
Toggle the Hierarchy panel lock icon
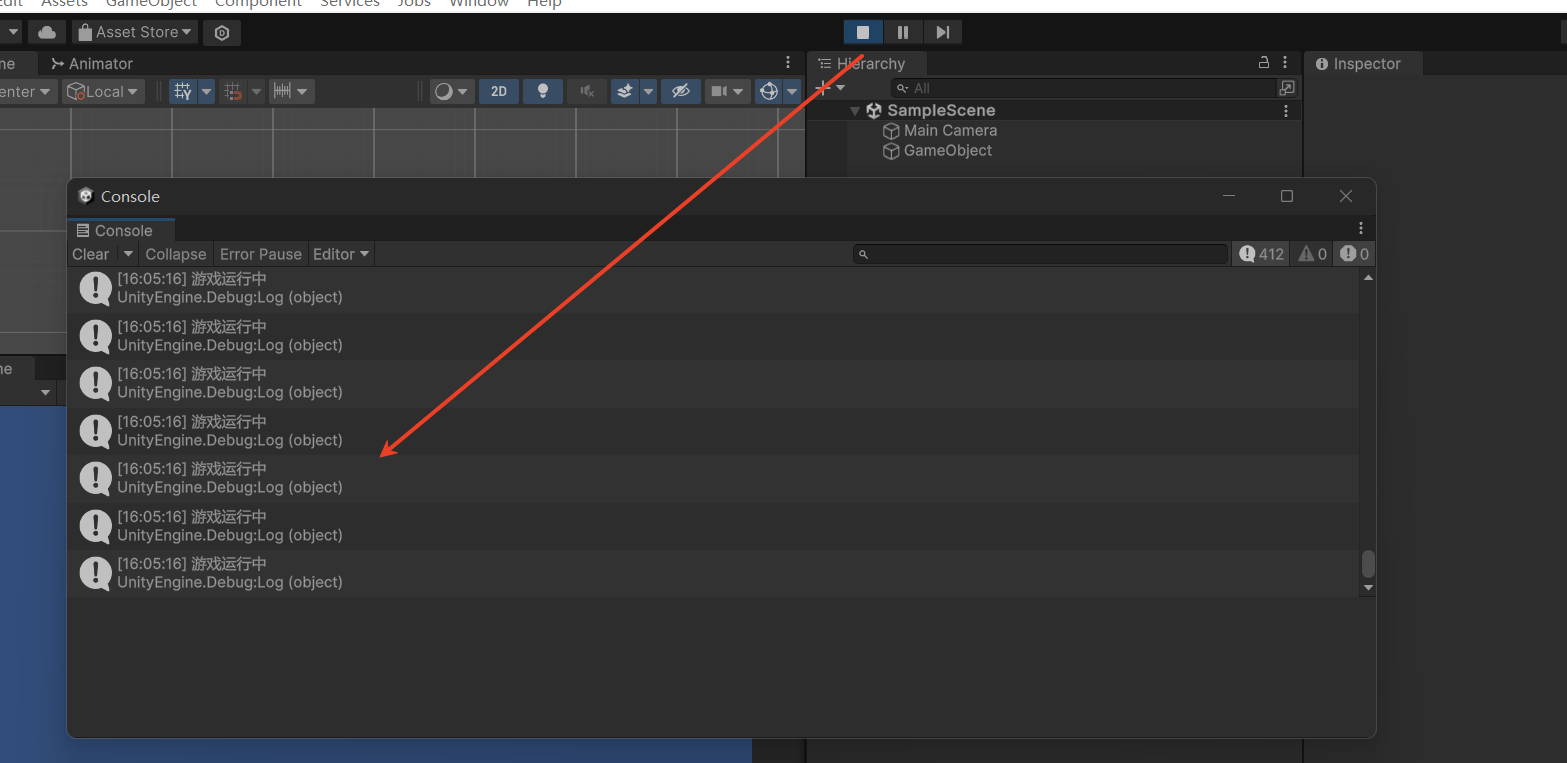click(x=1264, y=62)
